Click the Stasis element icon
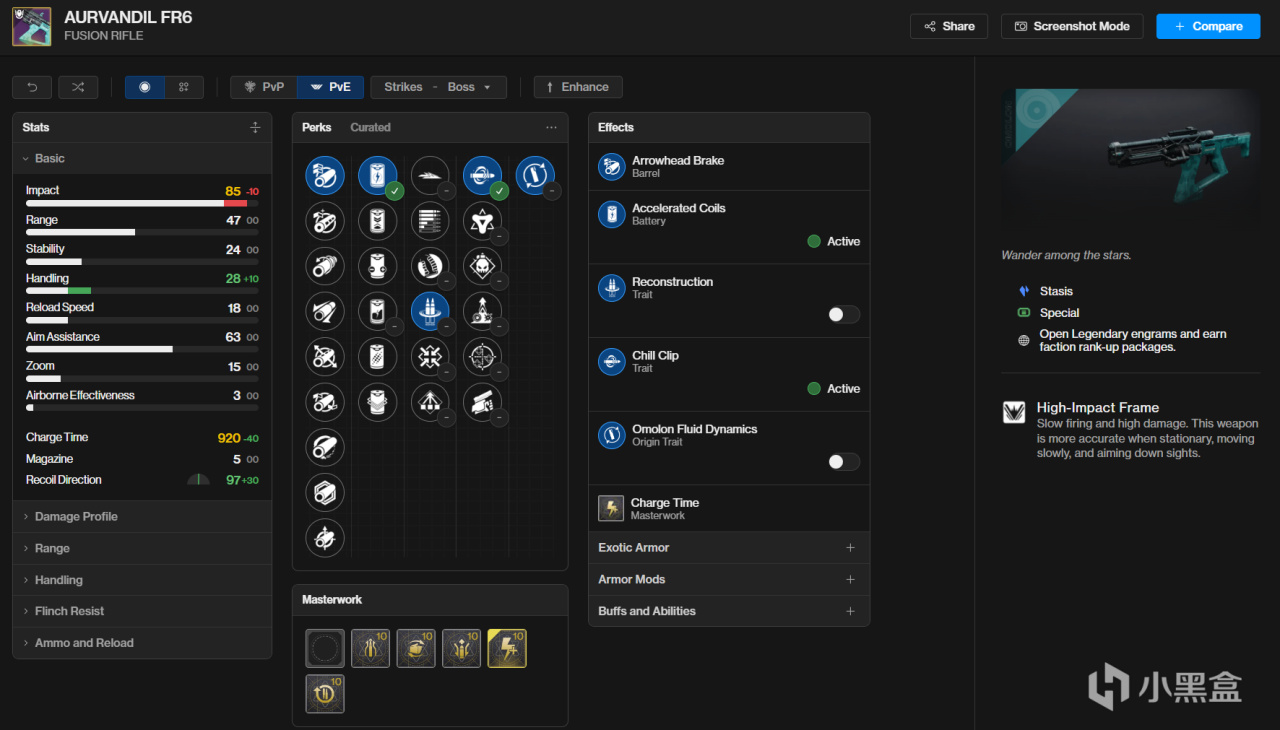This screenshot has width=1280, height=730. 1023,291
